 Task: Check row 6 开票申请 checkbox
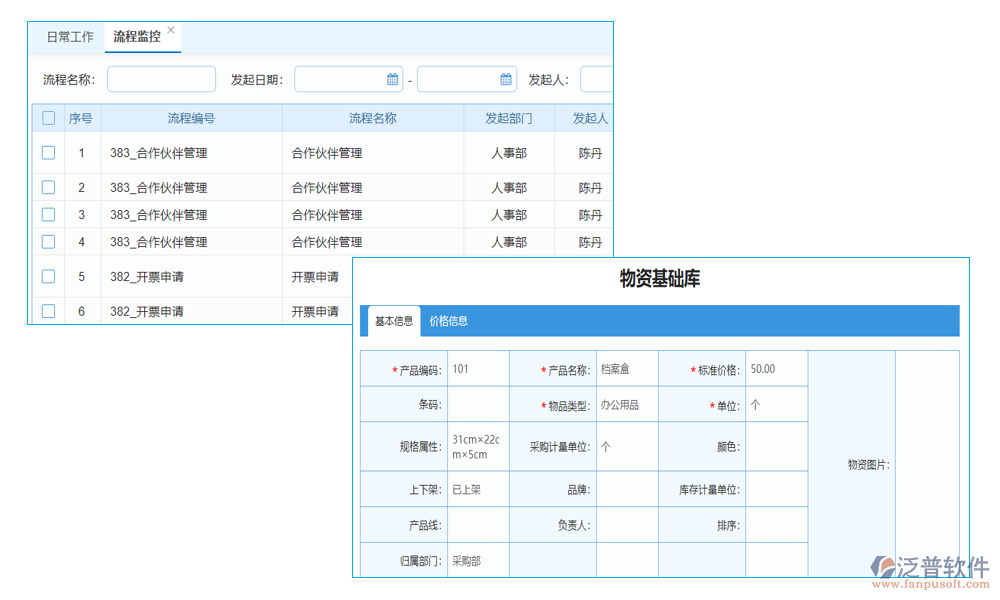[48, 311]
